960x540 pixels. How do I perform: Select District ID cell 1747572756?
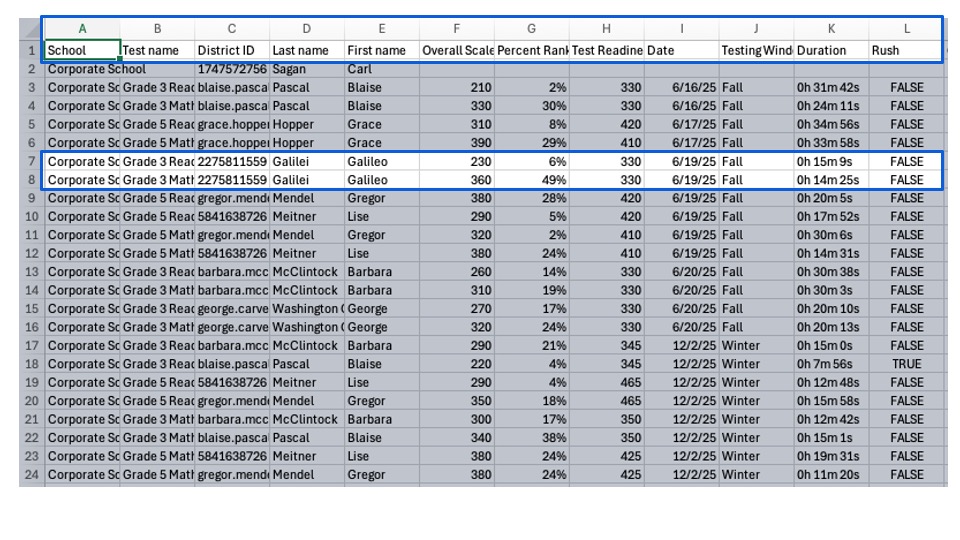tap(232, 69)
